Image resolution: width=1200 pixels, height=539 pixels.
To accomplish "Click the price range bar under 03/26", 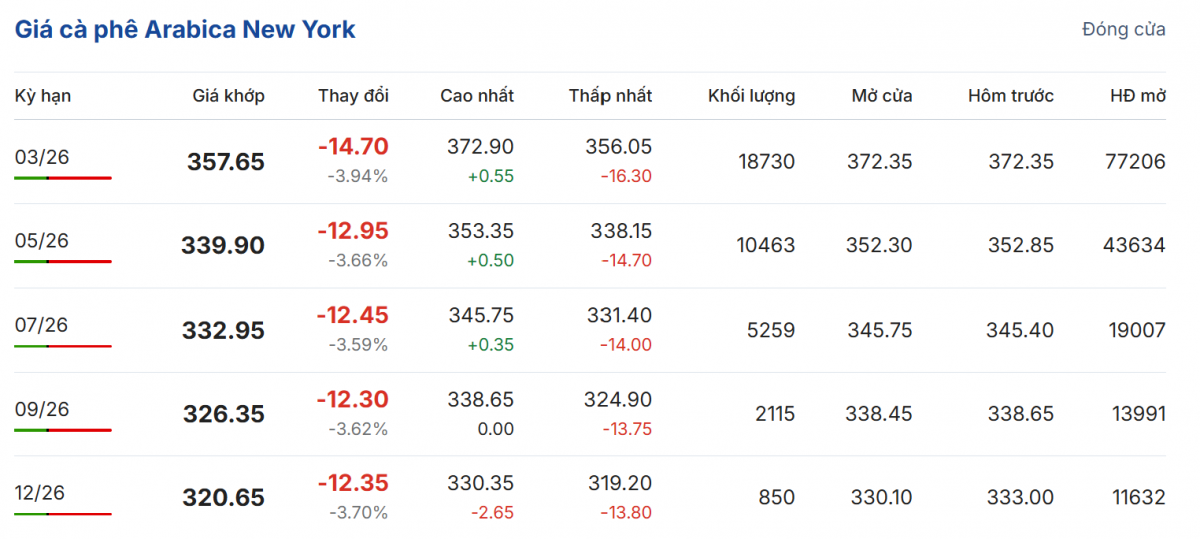I will coord(63,178).
